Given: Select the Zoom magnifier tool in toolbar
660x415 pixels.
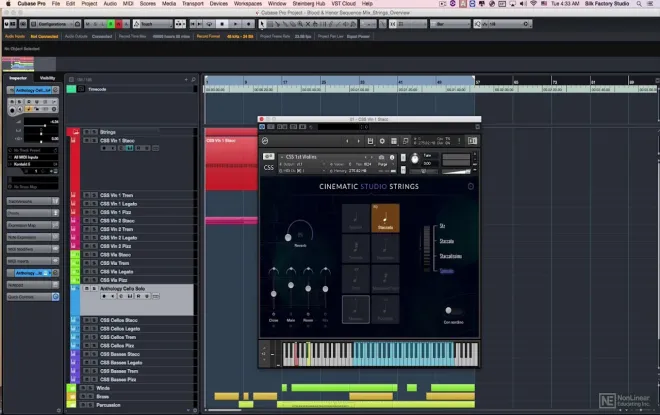Looking at the screenshot, I should click(300, 24).
